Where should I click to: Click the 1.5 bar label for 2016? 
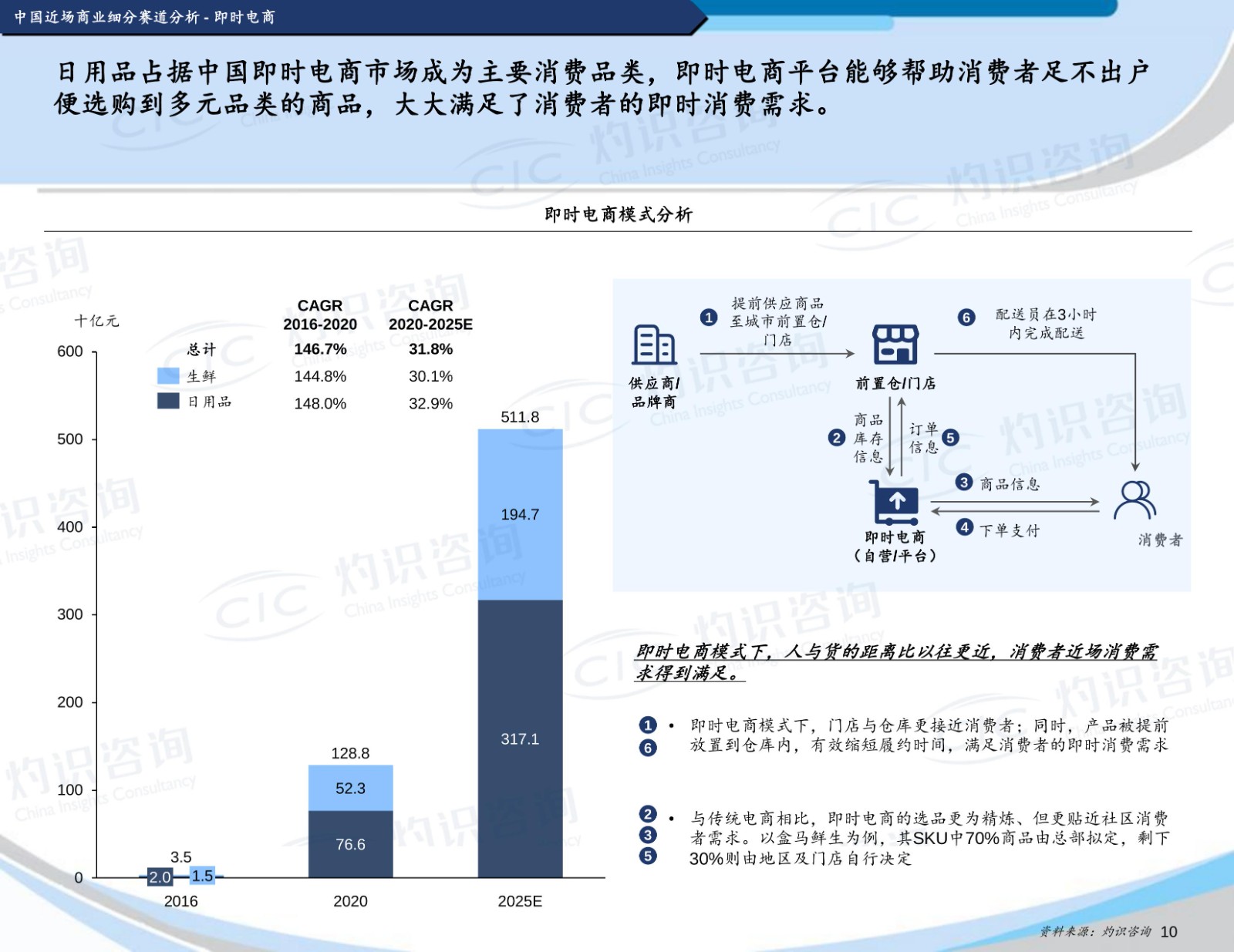pyautogui.click(x=202, y=876)
